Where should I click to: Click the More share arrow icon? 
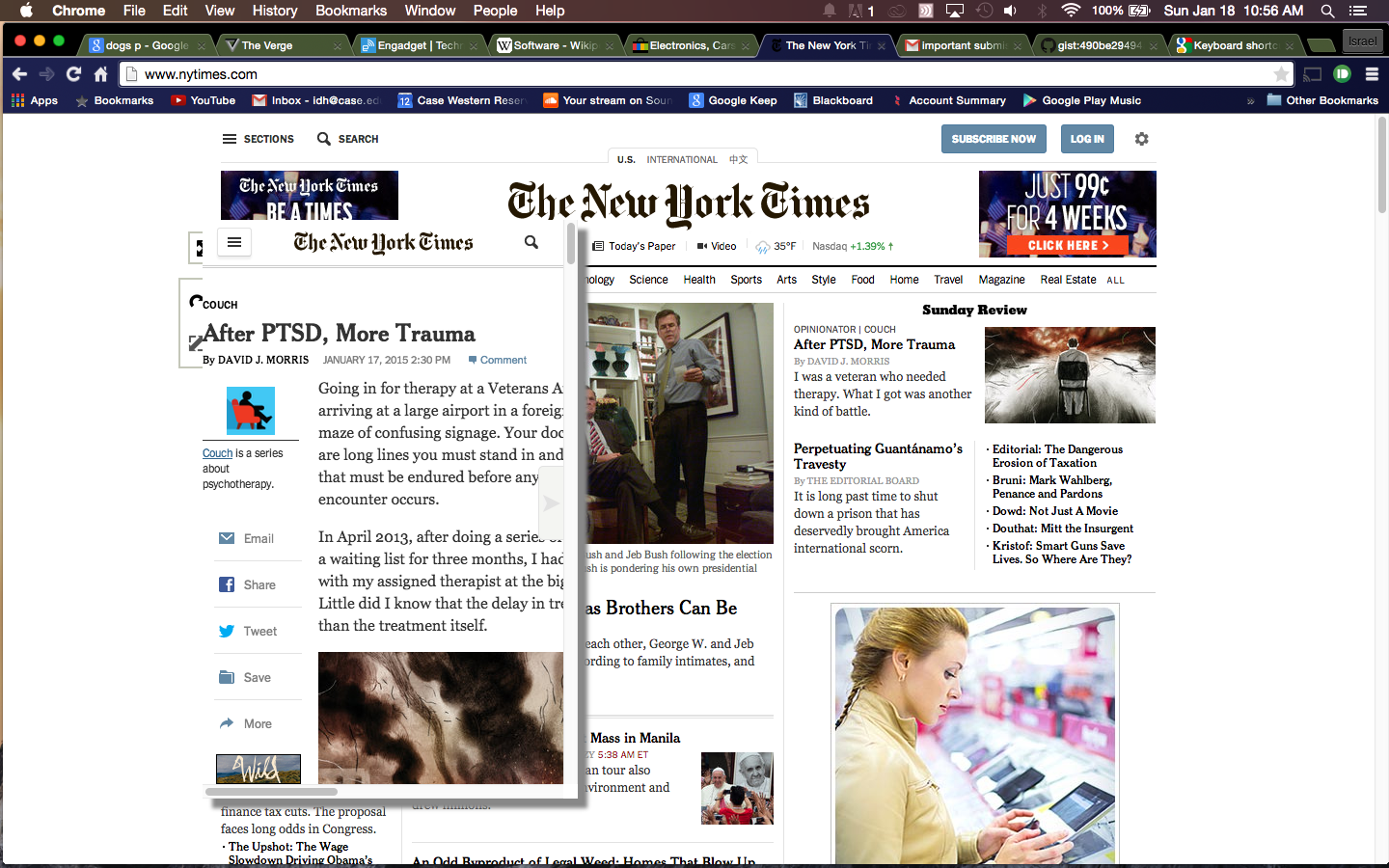coord(227,723)
